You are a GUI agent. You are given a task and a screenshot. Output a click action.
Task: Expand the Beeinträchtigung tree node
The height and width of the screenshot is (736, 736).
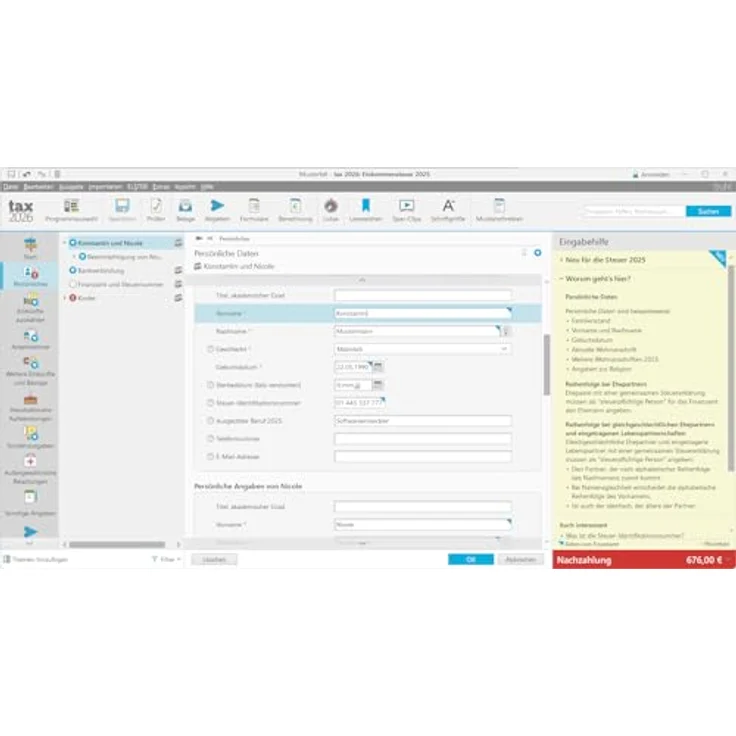pos(74,257)
